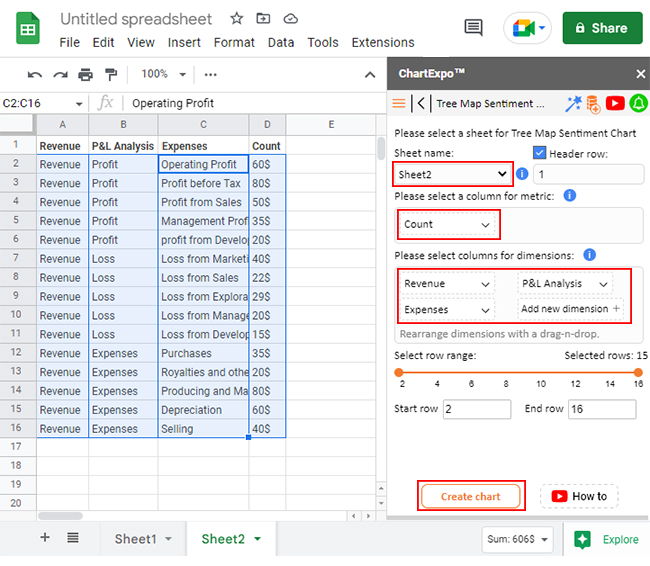Open the Extensions menu
The image size is (650, 566).
pos(383,42)
